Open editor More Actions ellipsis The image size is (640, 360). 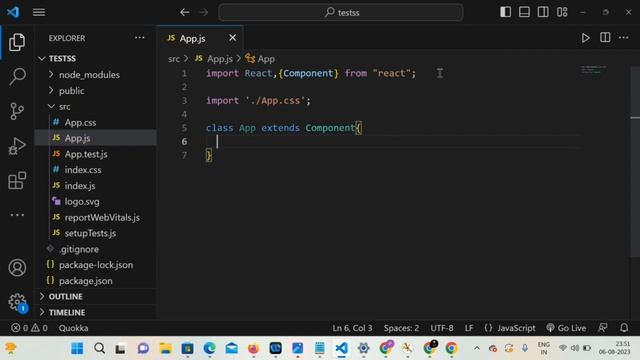point(624,38)
